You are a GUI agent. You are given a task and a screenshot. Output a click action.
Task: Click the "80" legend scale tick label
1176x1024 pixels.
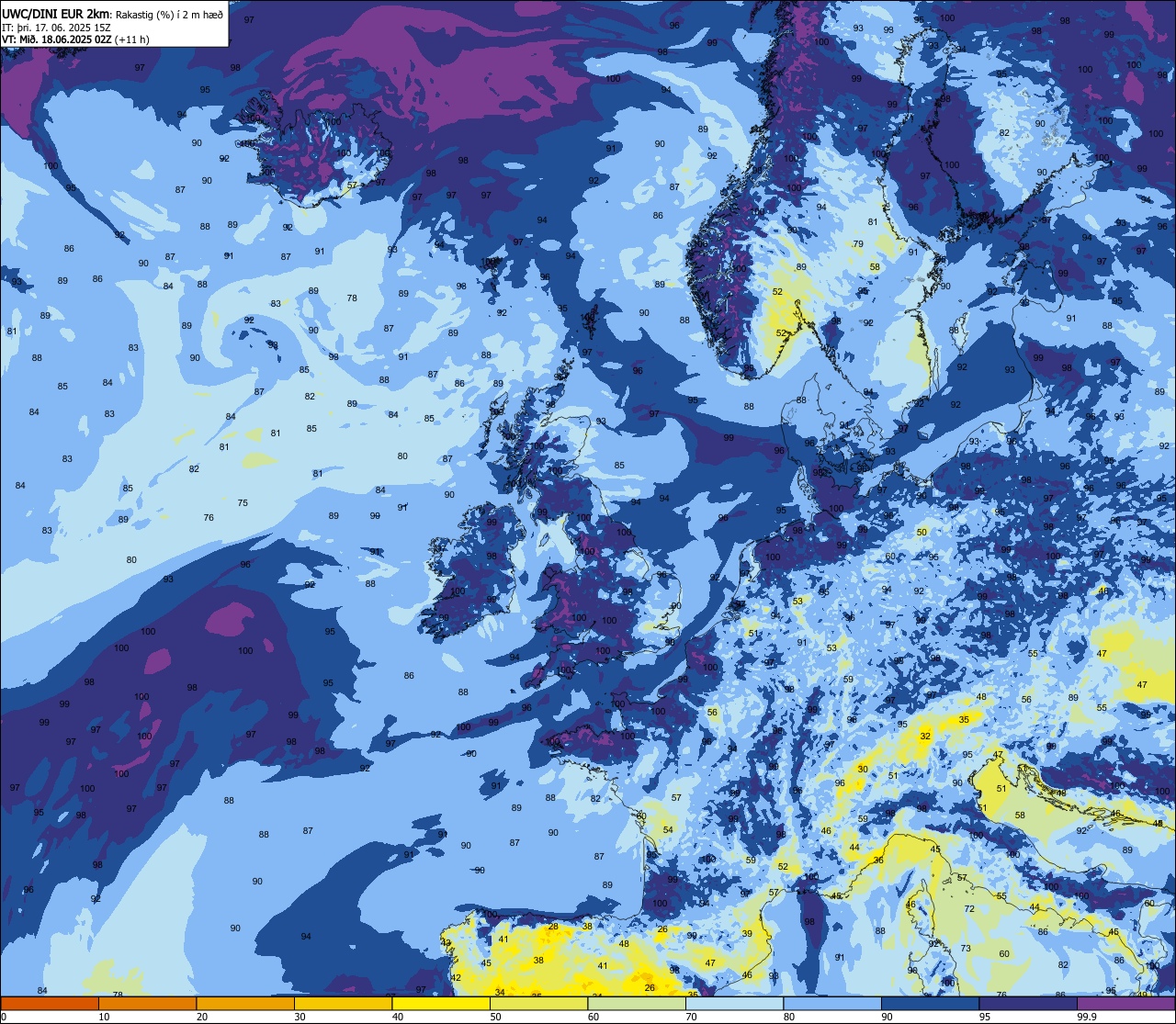click(790, 1017)
